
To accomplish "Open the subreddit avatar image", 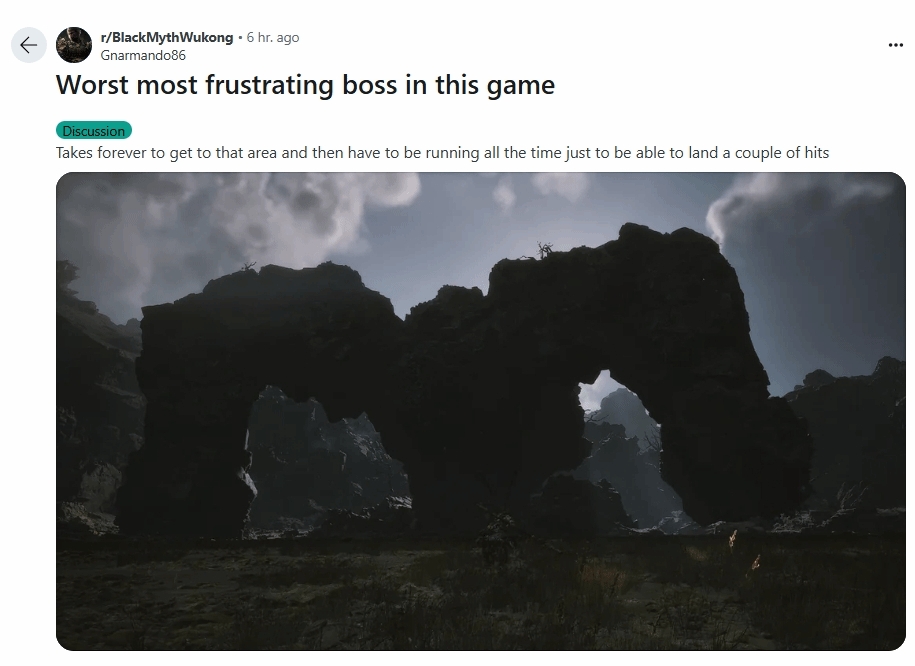I will tap(74, 45).
